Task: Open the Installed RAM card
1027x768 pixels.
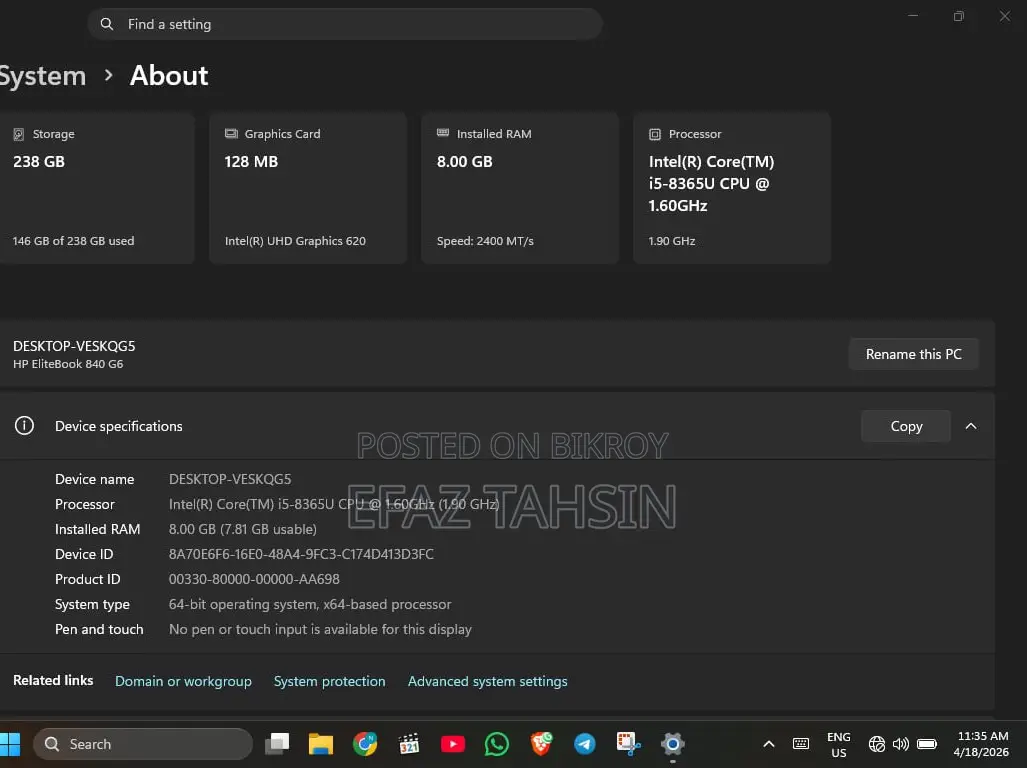Action: tap(520, 188)
